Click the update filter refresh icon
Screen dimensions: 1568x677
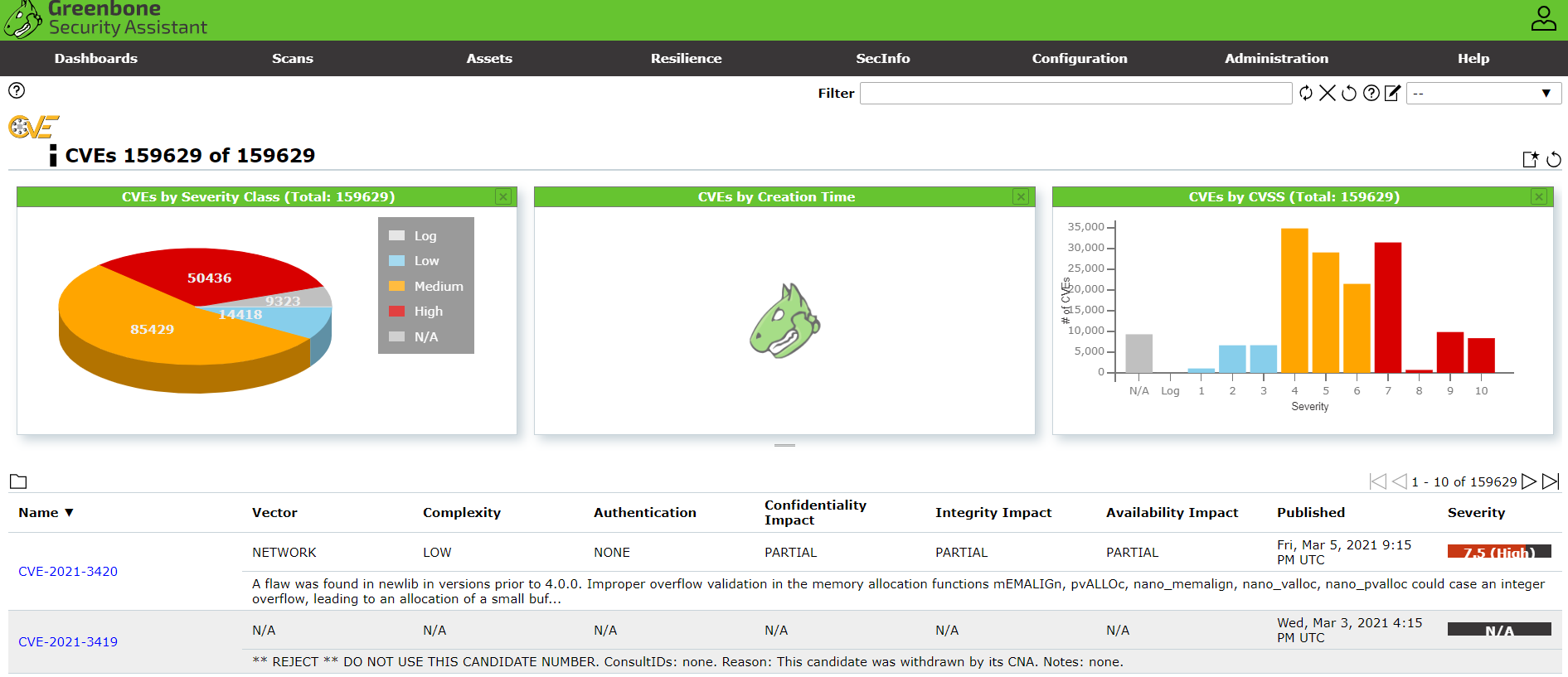tap(1306, 93)
